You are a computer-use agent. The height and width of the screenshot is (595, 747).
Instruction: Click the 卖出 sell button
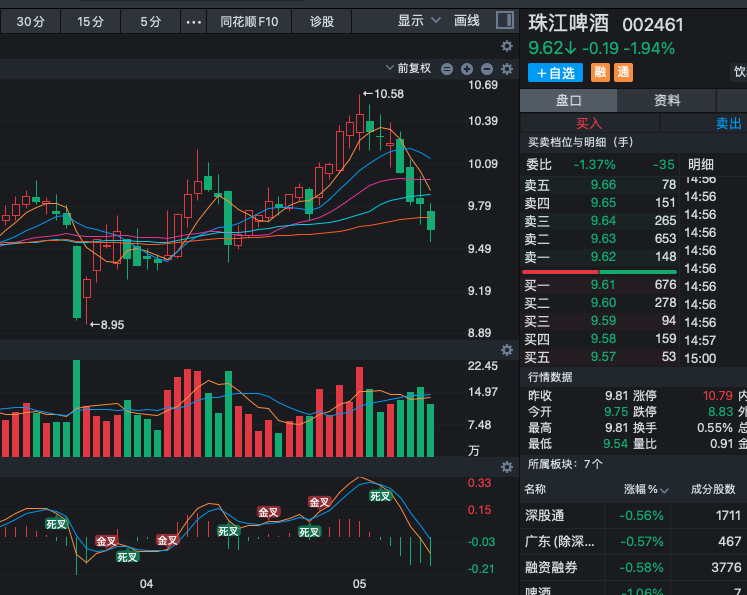[x=728, y=124]
